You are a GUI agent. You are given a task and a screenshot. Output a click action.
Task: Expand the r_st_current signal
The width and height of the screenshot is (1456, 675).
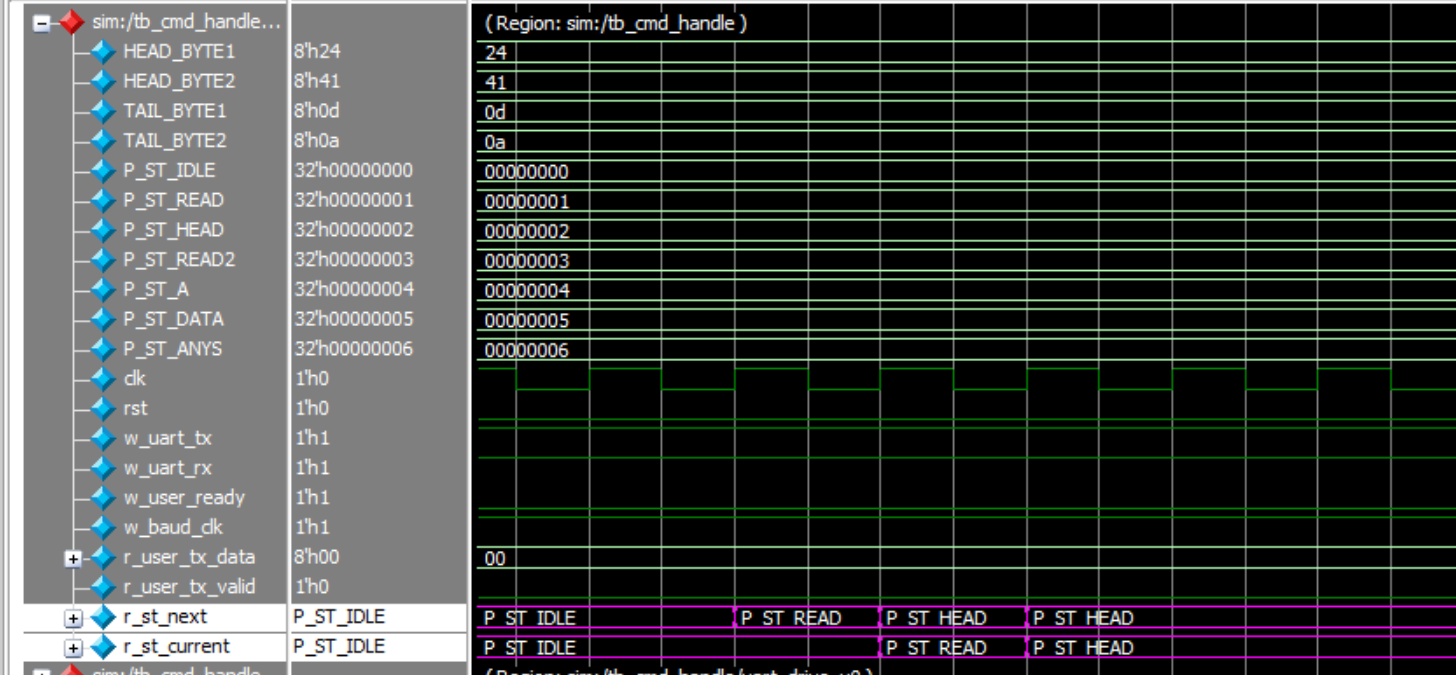[73, 647]
